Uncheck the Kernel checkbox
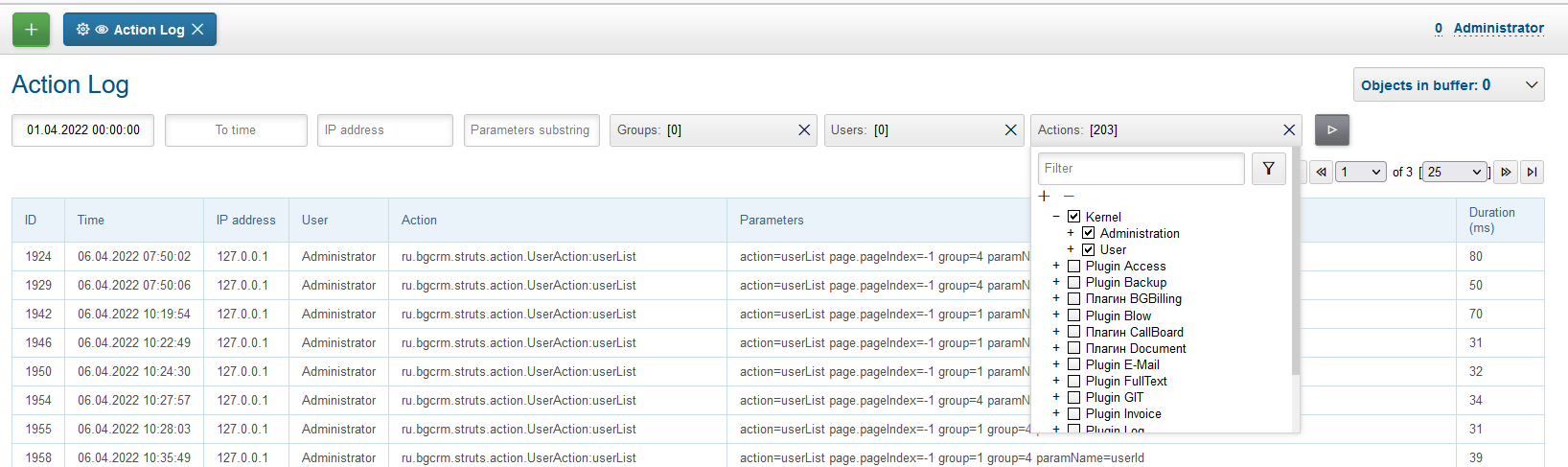The width and height of the screenshot is (1568, 467). [1073, 217]
